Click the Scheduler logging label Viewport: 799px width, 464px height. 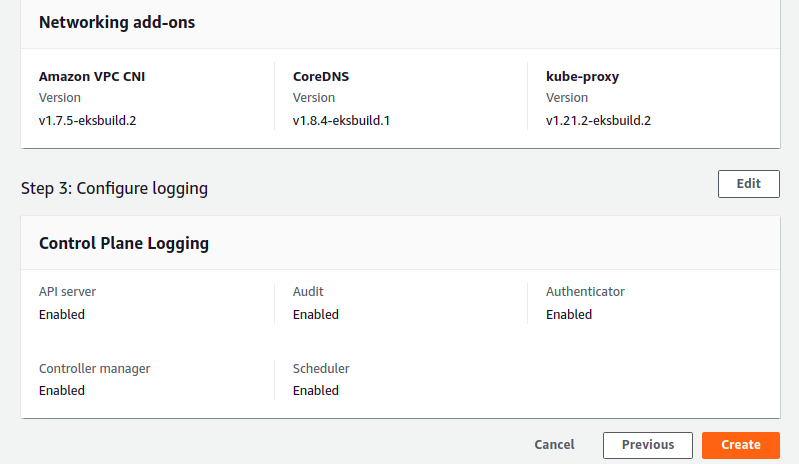[321, 368]
